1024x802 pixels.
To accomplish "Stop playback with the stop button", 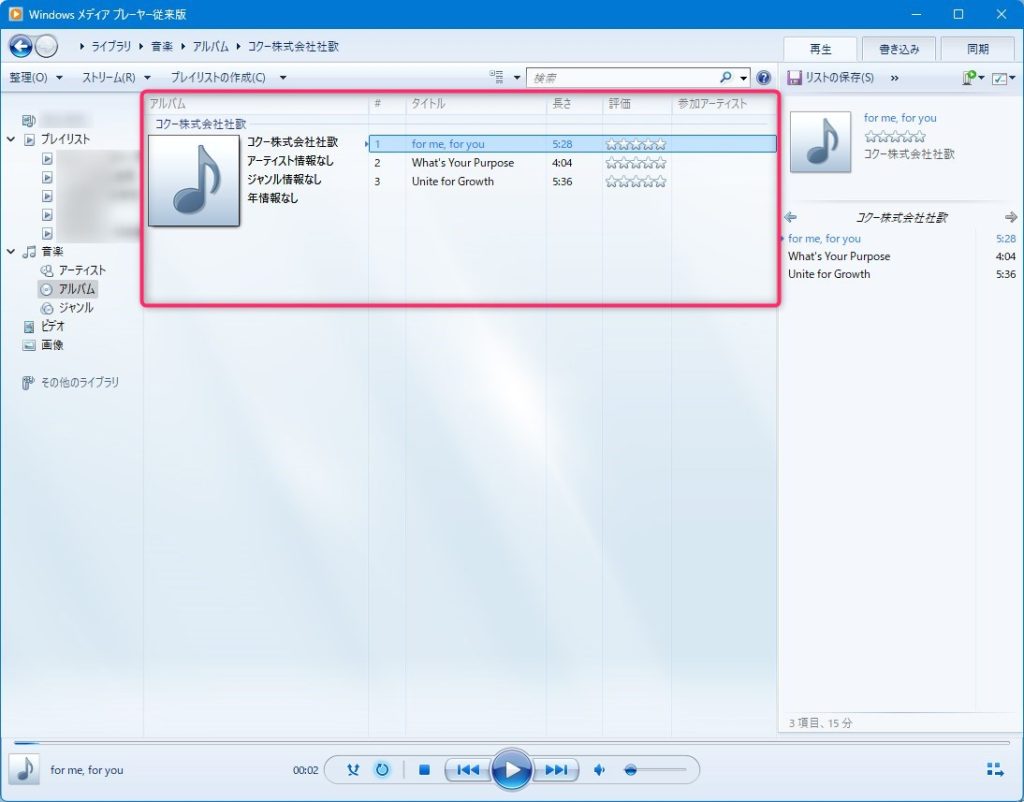I will [x=424, y=770].
